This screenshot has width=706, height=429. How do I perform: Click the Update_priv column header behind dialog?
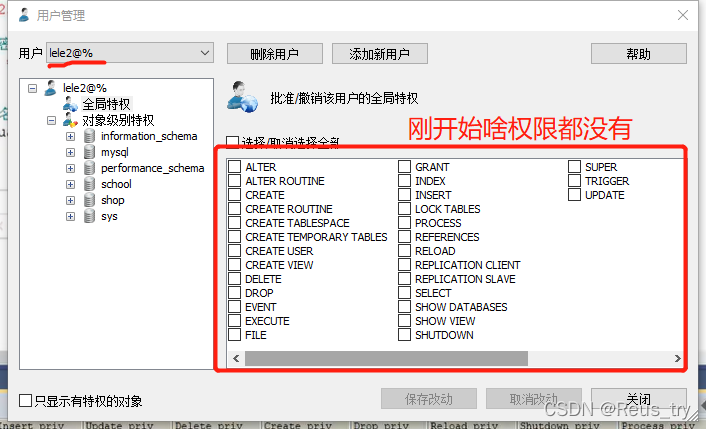point(119,425)
